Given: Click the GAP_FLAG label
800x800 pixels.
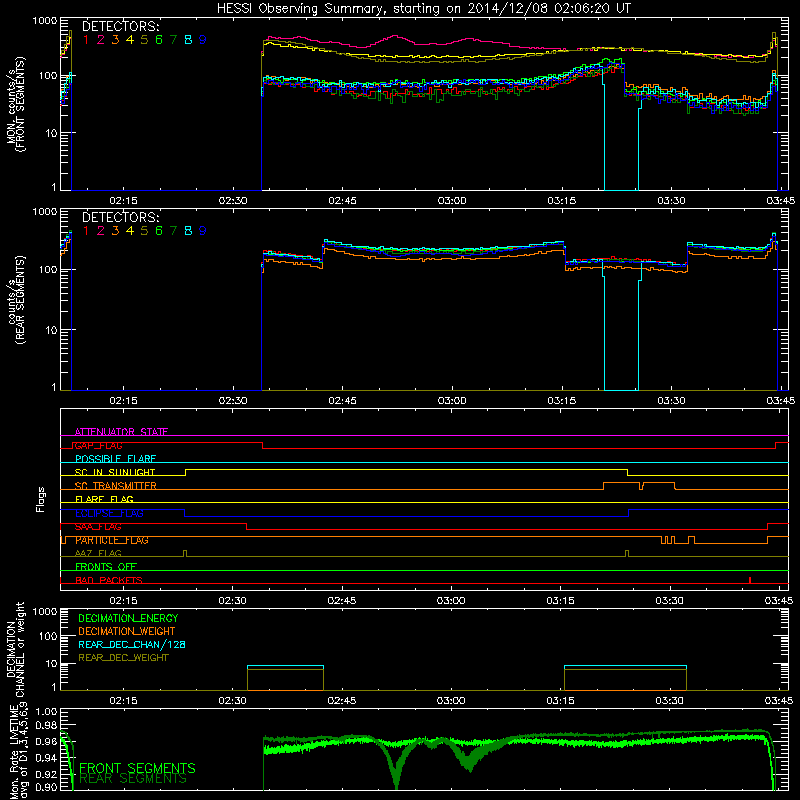Looking at the screenshot, I should [x=98, y=445].
